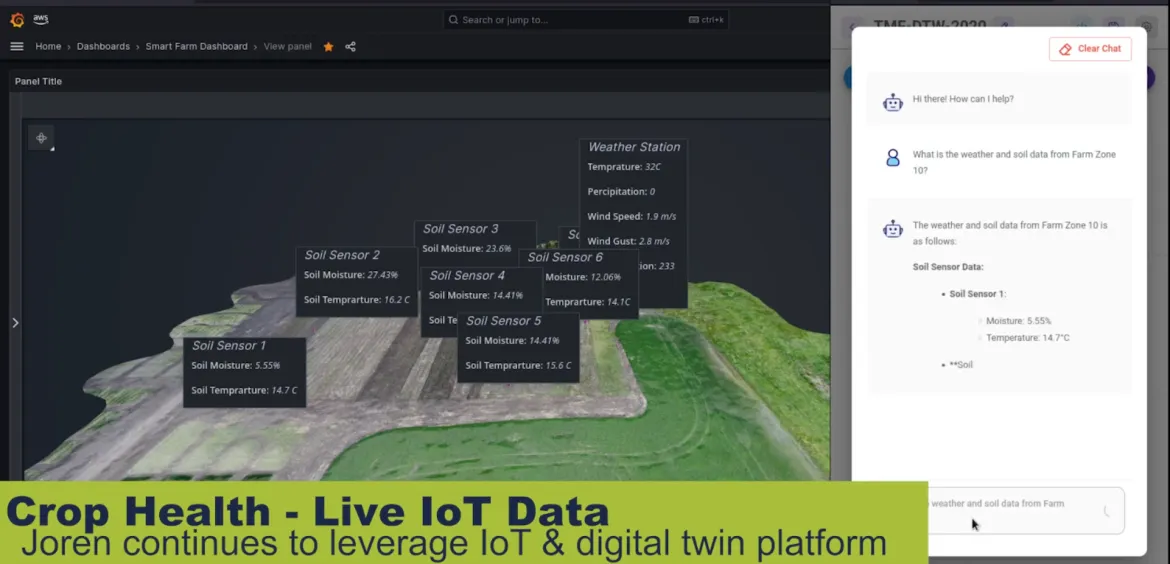Click the Grafana logo icon
The width and height of the screenshot is (1170, 564).
(x=16, y=19)
